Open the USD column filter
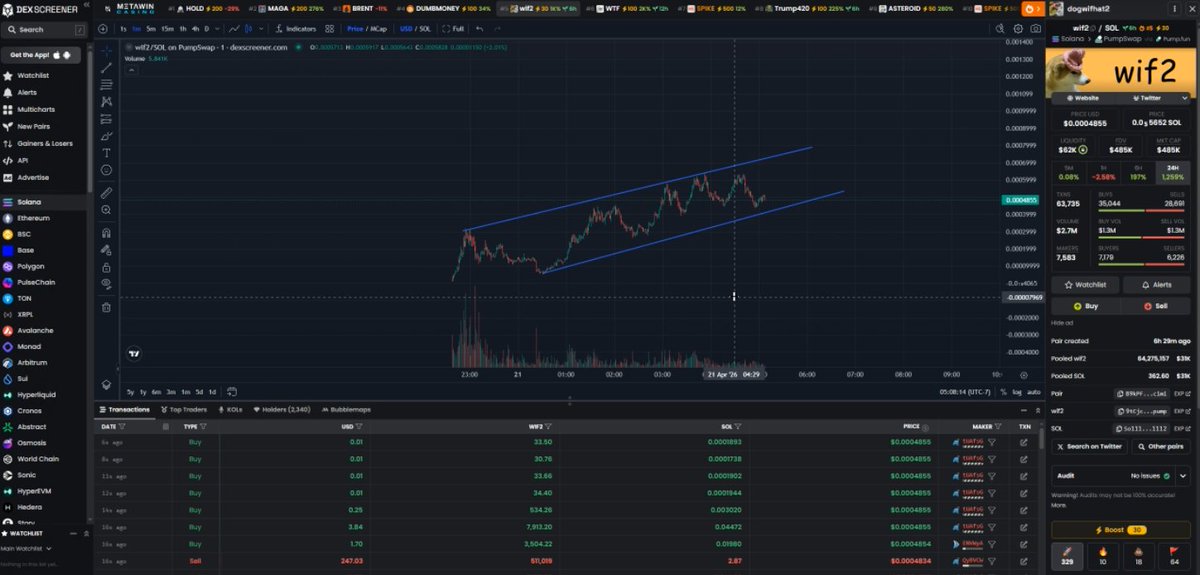1200x575 pixels. 358,426
